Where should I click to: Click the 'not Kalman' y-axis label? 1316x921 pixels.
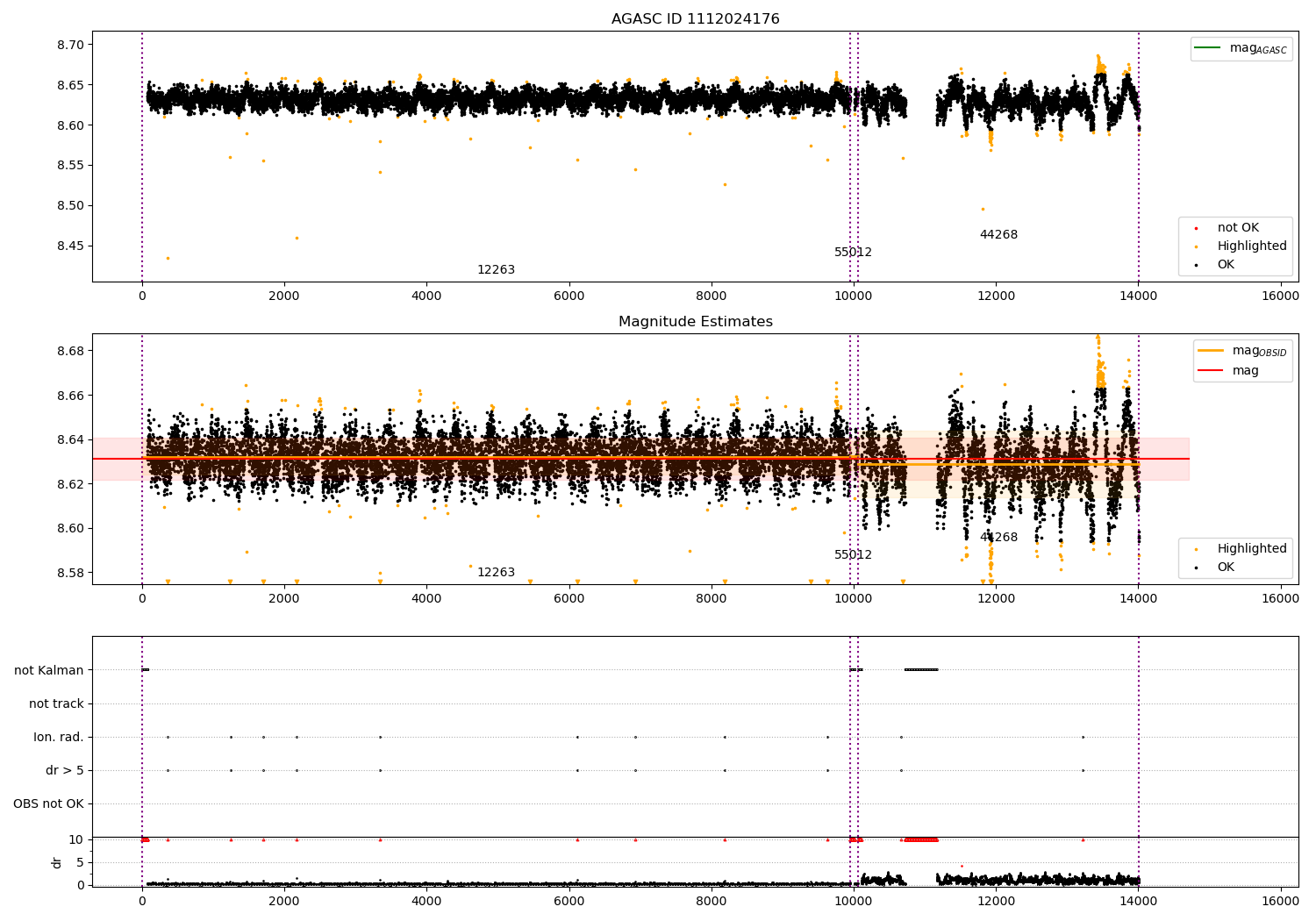pos(49,671)
